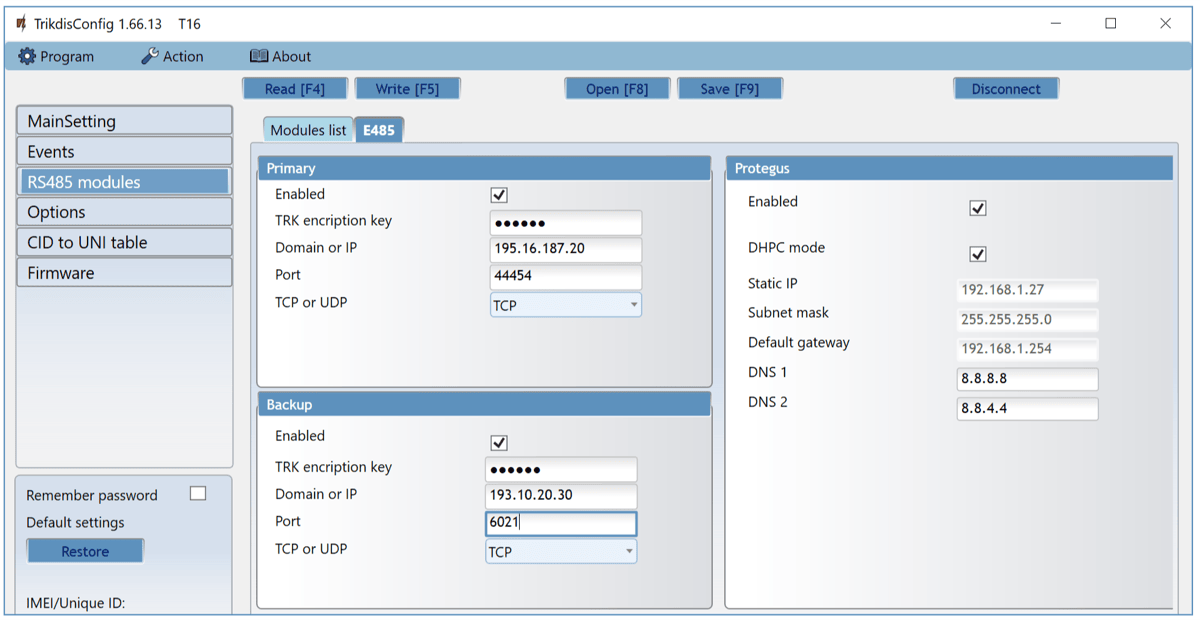
Task: Click the About book icon
Action: [259, 57]
